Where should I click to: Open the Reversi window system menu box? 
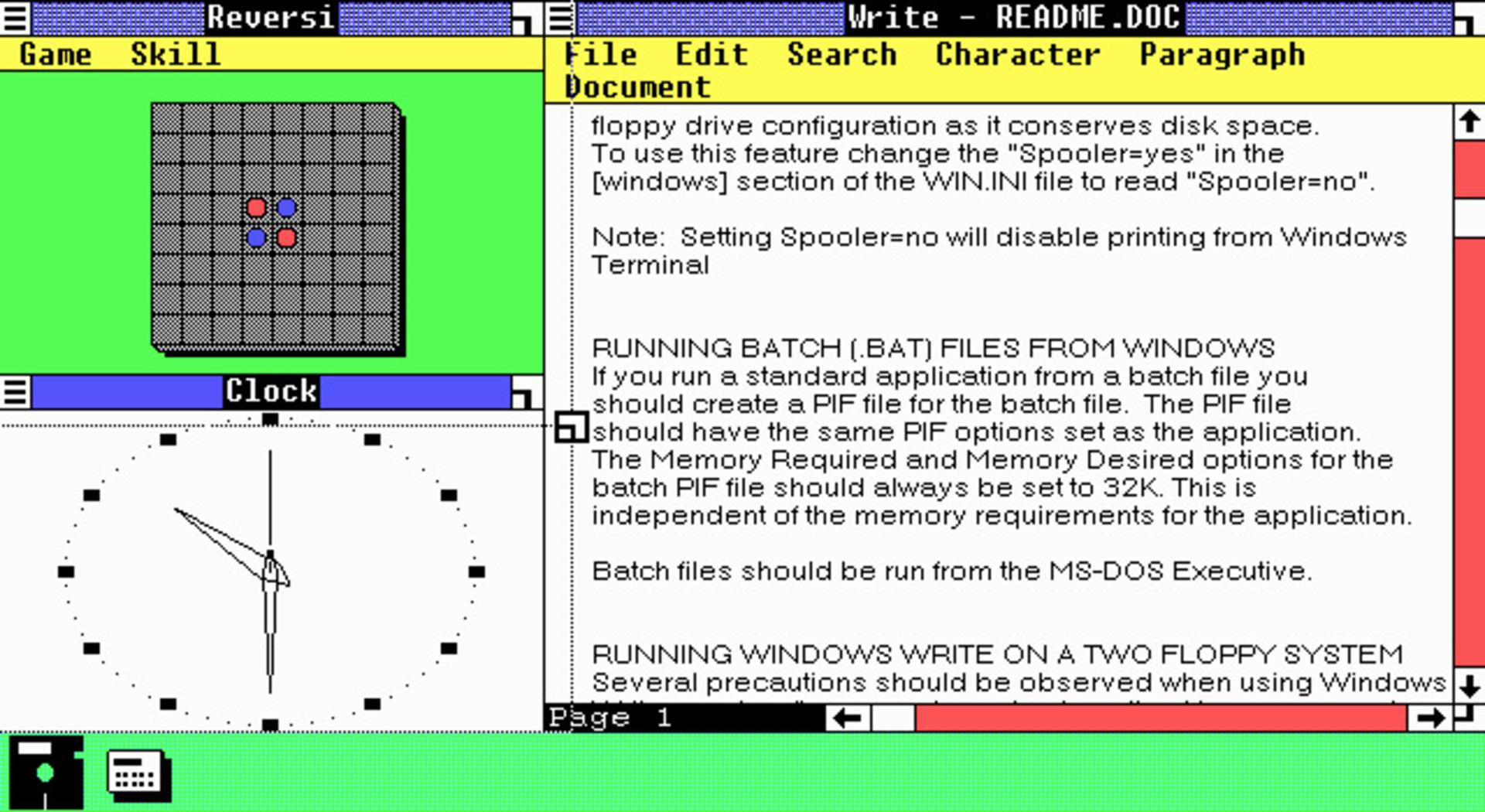(x=15, y=18)
